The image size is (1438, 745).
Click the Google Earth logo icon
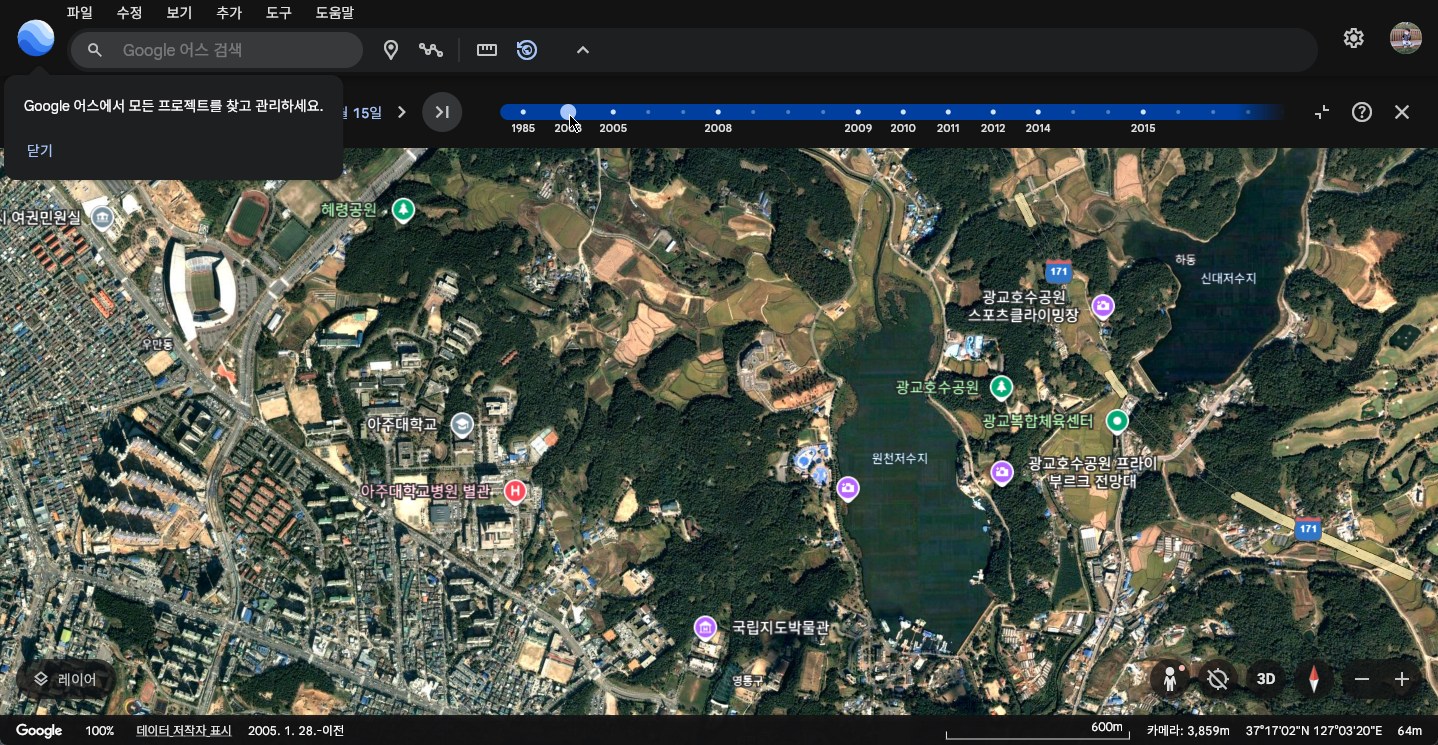click(36, 38)
